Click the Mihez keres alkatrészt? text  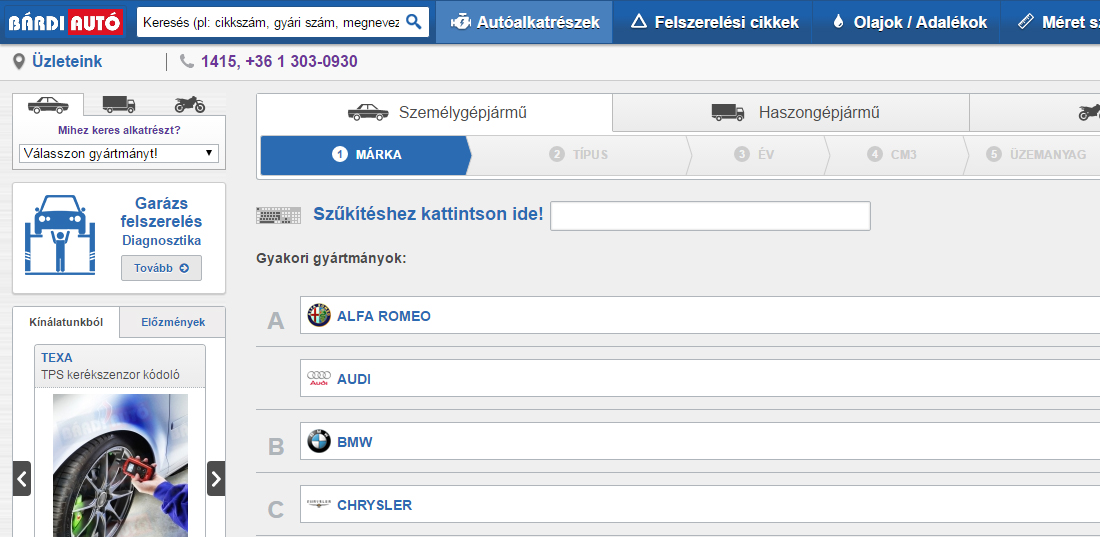coord(119,130)
